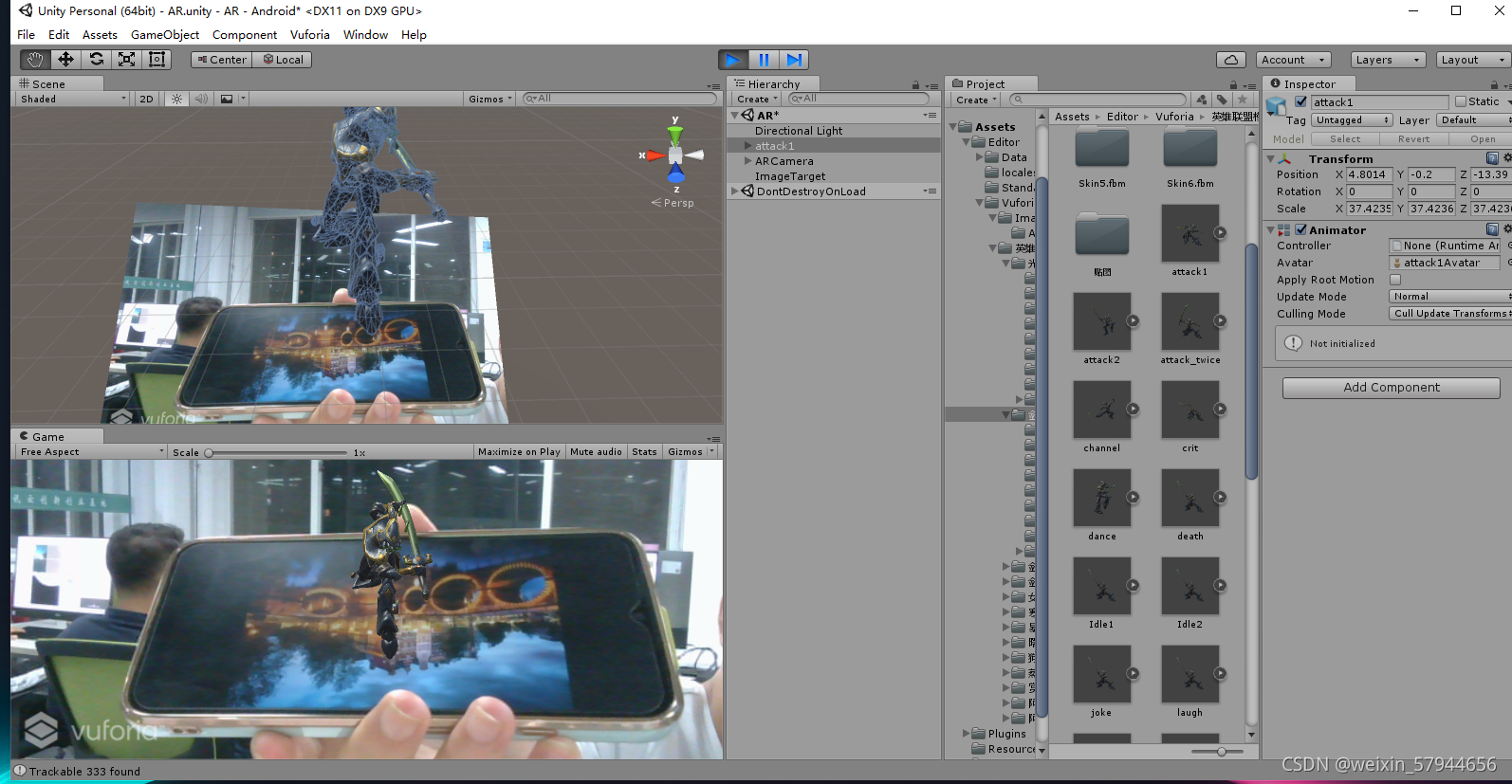Open the Scene Gizmos dropdown

click(x=490, y=99)
